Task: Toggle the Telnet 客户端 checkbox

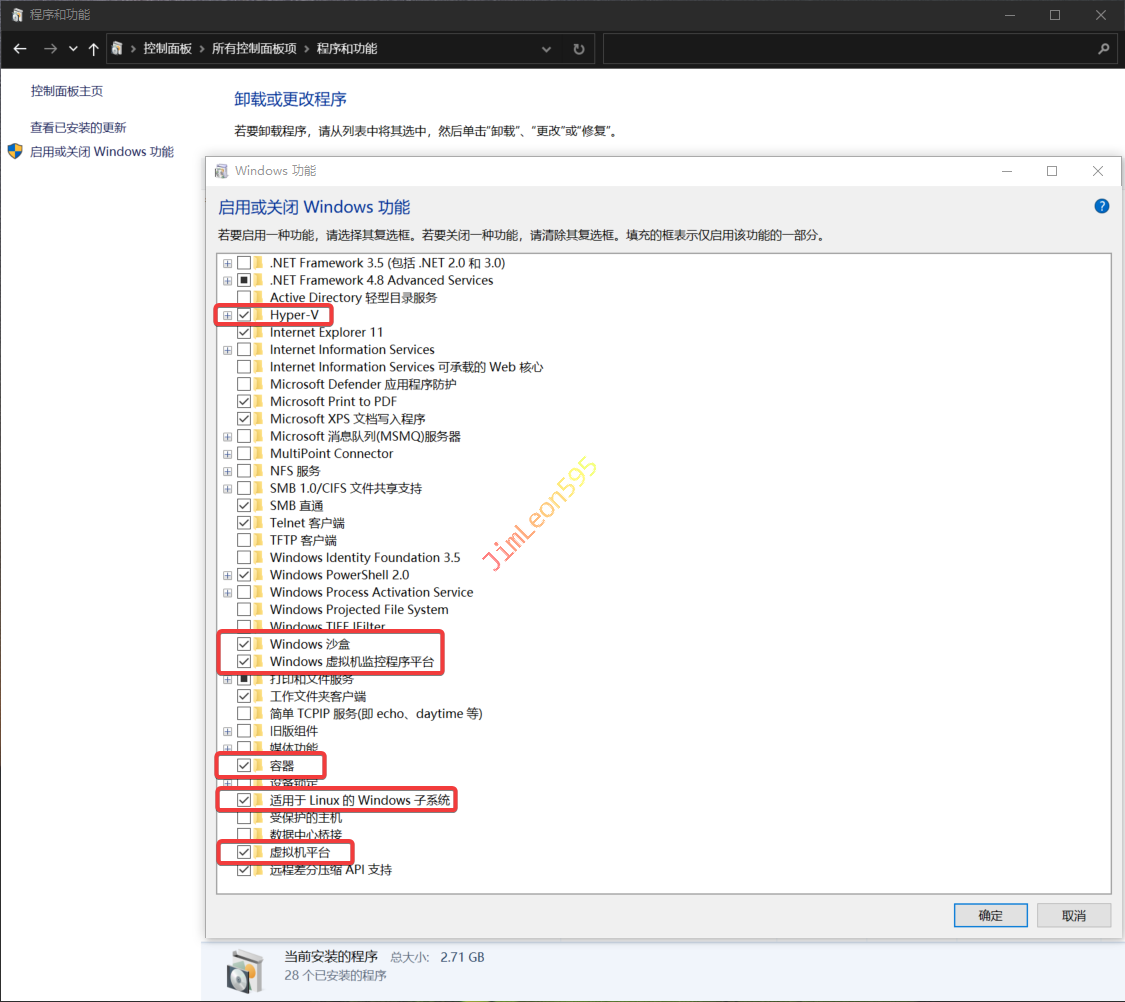Action: 244,523
